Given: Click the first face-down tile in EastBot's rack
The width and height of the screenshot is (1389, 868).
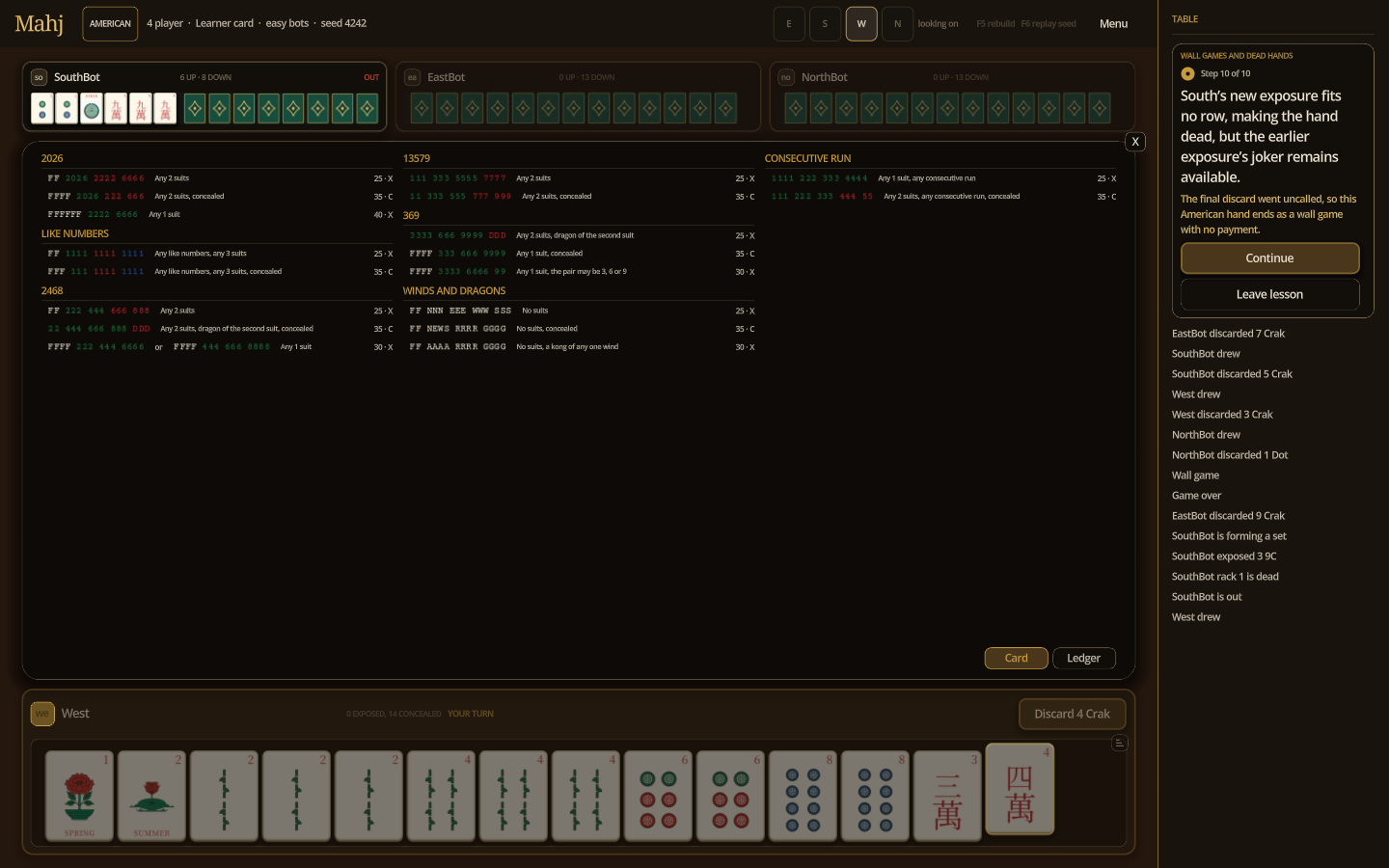Looking at the screenshot, I should click(422, 108).
